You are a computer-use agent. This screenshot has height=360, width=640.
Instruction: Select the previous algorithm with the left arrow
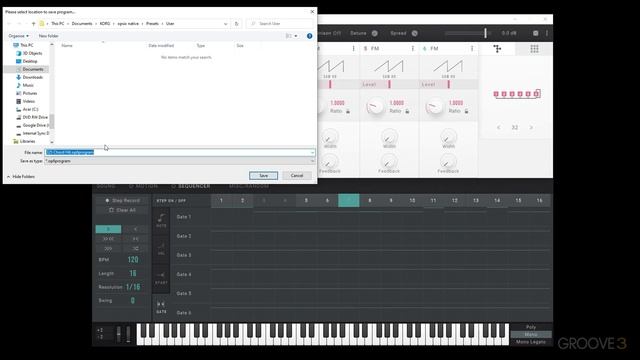pos(499,128)
